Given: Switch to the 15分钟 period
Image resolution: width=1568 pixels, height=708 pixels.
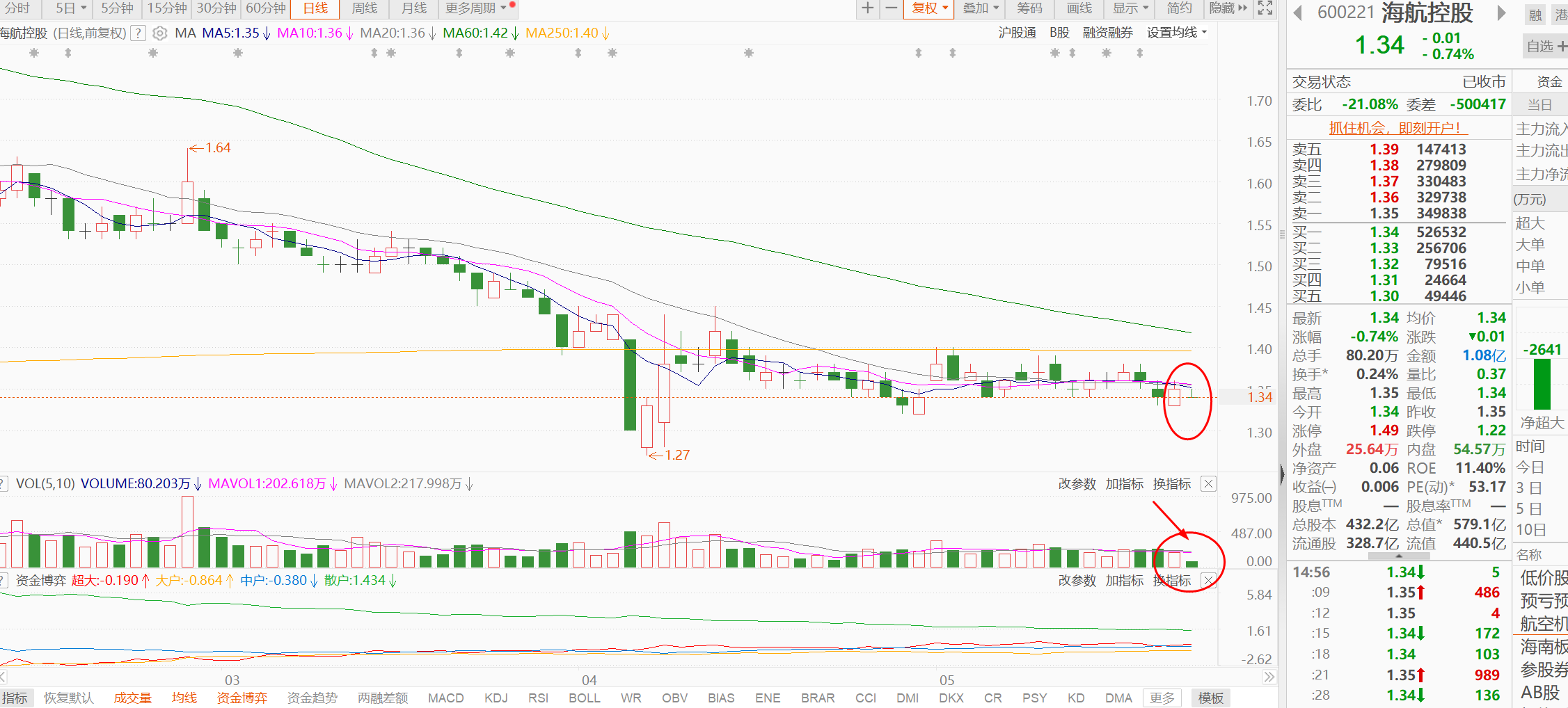Looking at the screenshot, I should tap(167, 8).
